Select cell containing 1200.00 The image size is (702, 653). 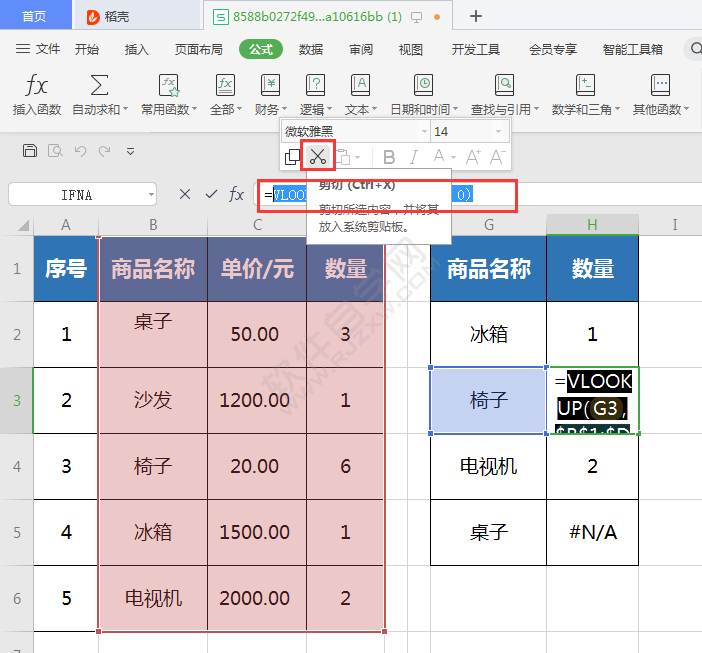(x=257, y=400)
